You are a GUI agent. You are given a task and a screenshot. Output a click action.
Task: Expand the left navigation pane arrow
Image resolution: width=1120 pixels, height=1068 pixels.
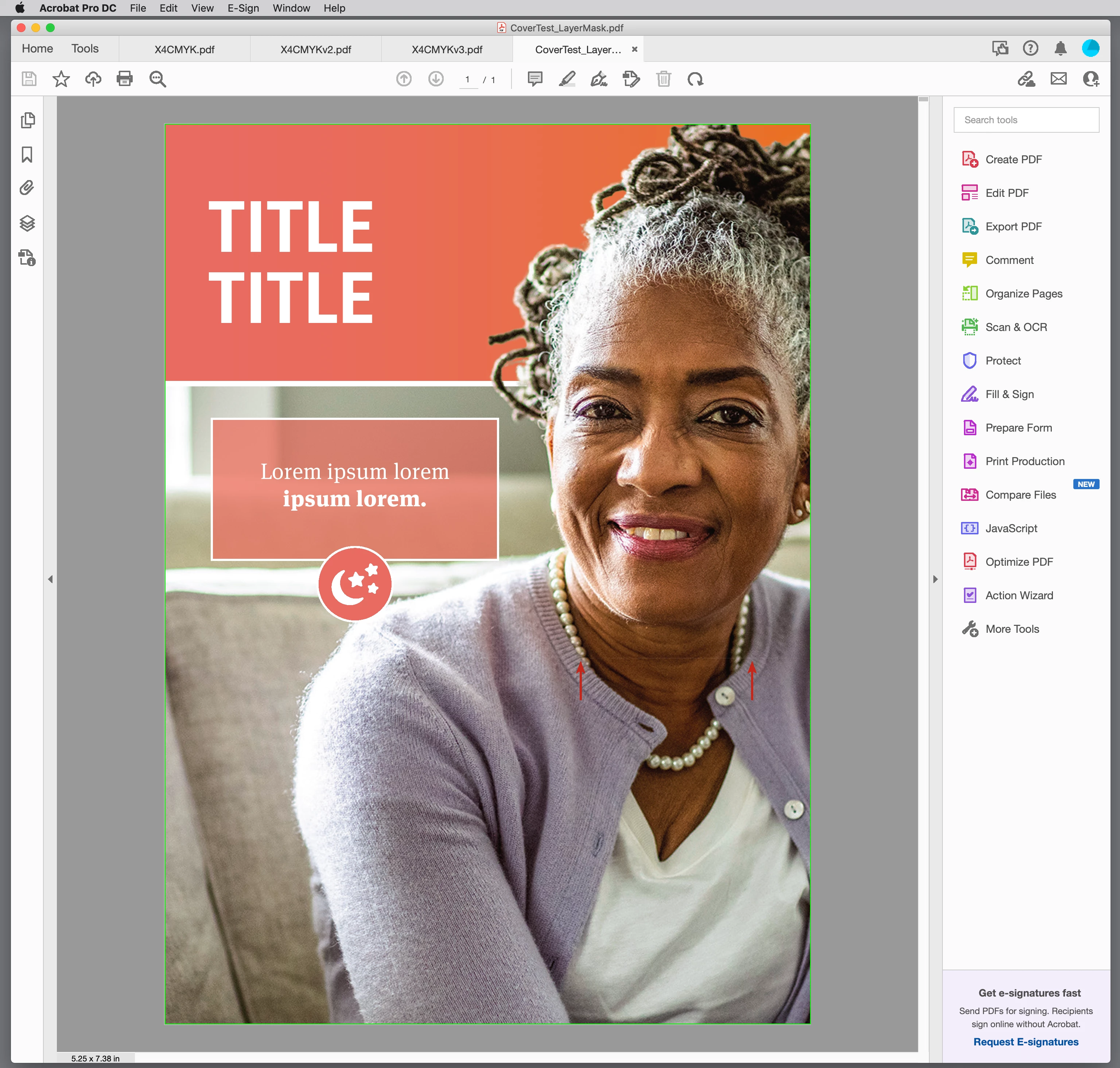[x=50, y=579]
